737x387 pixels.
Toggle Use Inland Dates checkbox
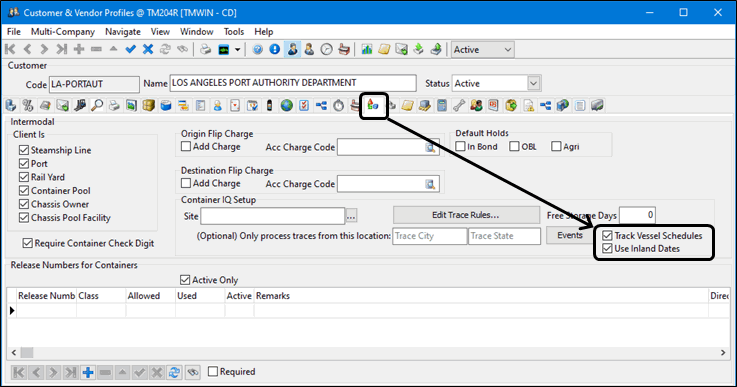607,248
